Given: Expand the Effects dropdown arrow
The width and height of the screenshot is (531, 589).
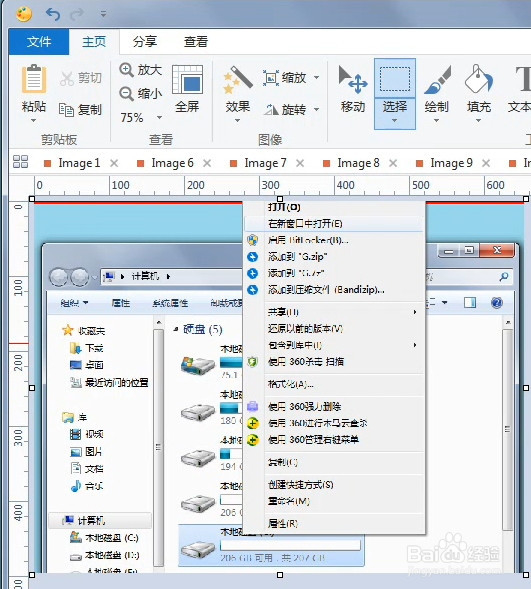Looking at the screenshot, I should click(238, 121).
